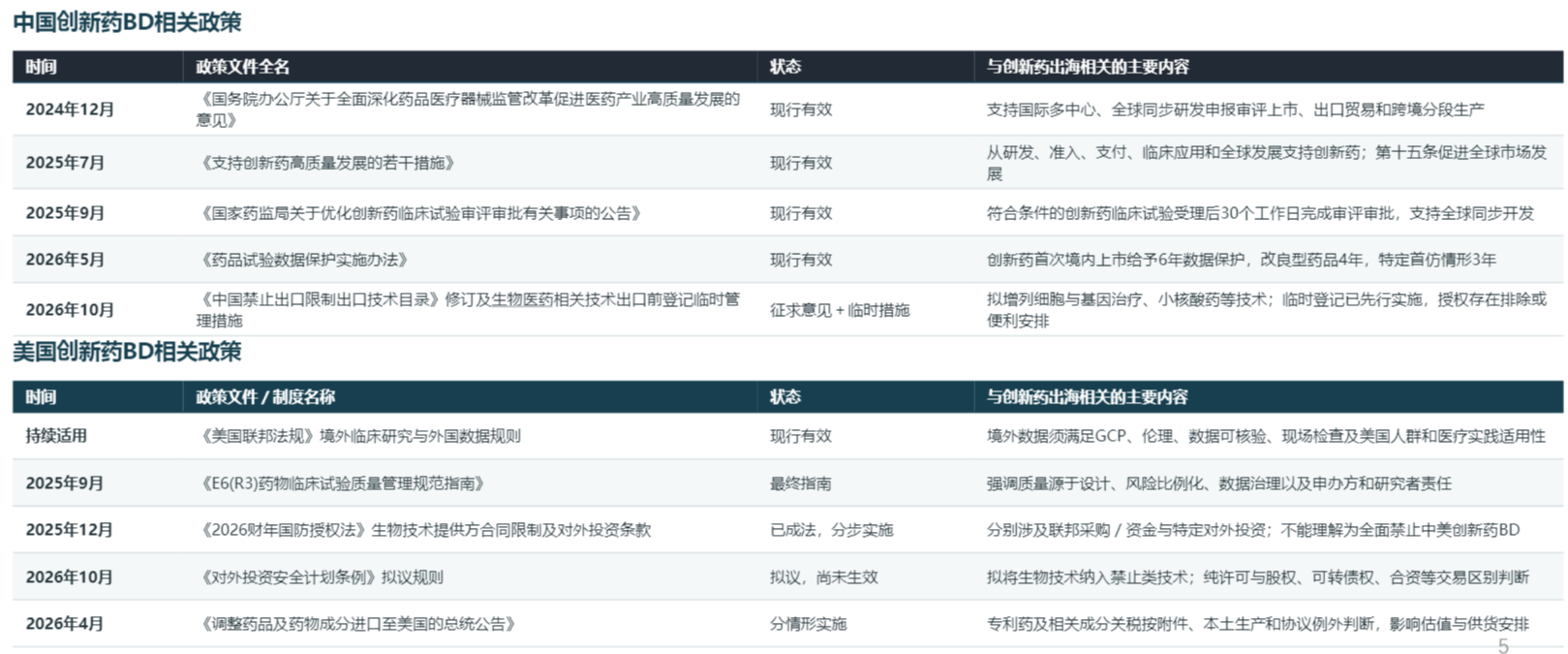This screenshot has height=654, width=1568.
Task: Select the 分情形实施 status cell
Action: click(809, 624)
